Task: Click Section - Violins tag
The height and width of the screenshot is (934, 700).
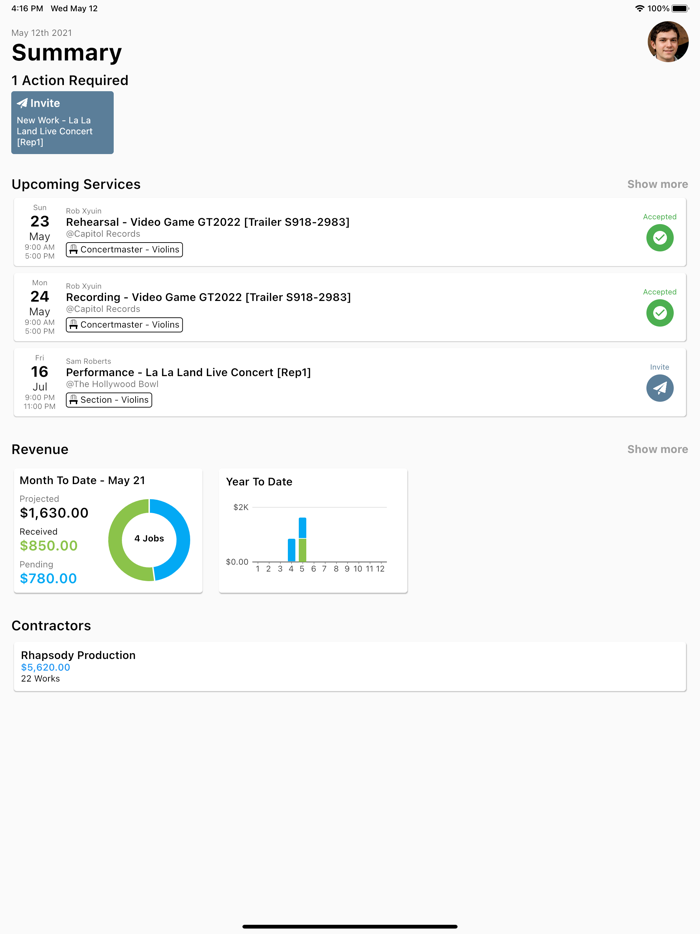Action: [x=108, y=400]
